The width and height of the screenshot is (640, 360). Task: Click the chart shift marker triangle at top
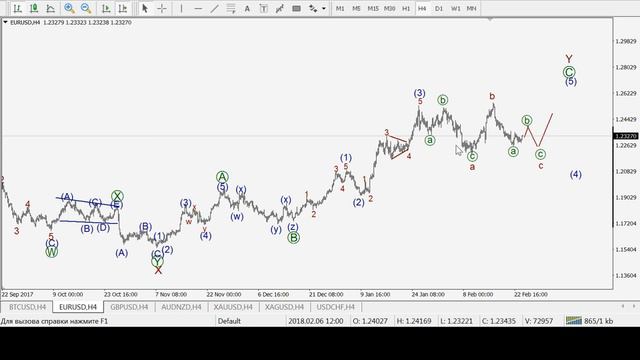pyautogui.click(x=490, y=19)
